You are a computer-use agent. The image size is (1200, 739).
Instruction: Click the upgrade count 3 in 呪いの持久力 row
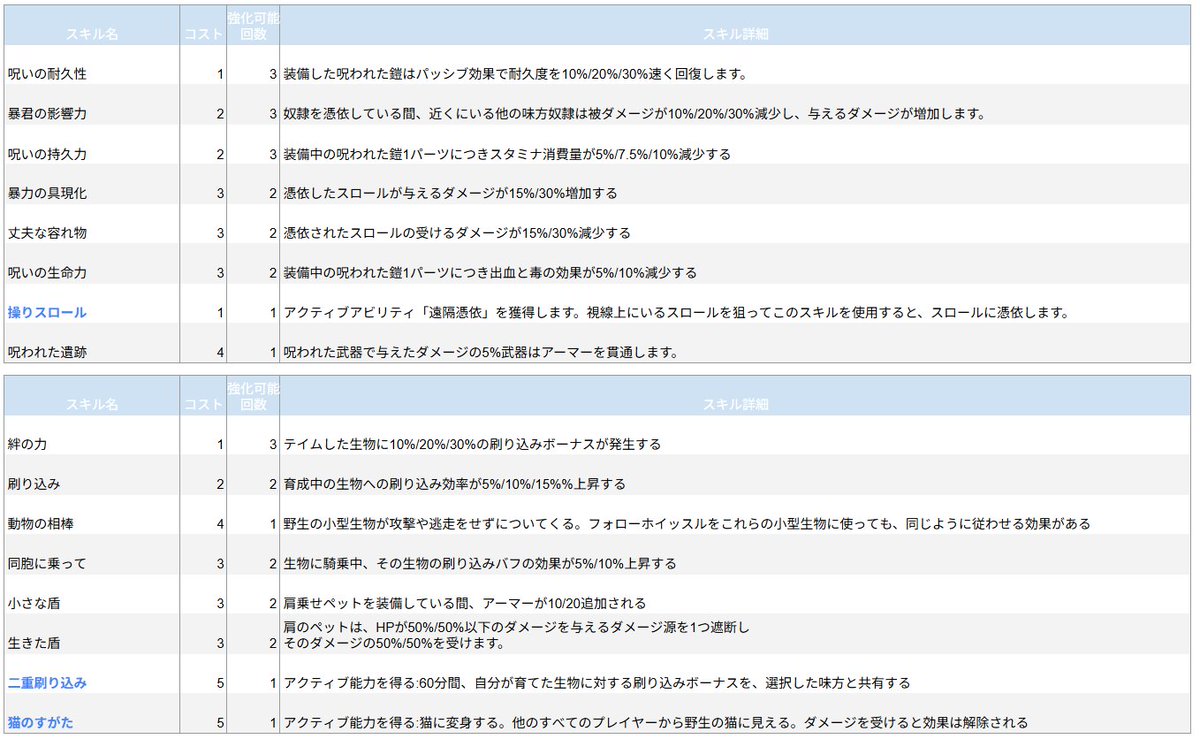[272, 154]
